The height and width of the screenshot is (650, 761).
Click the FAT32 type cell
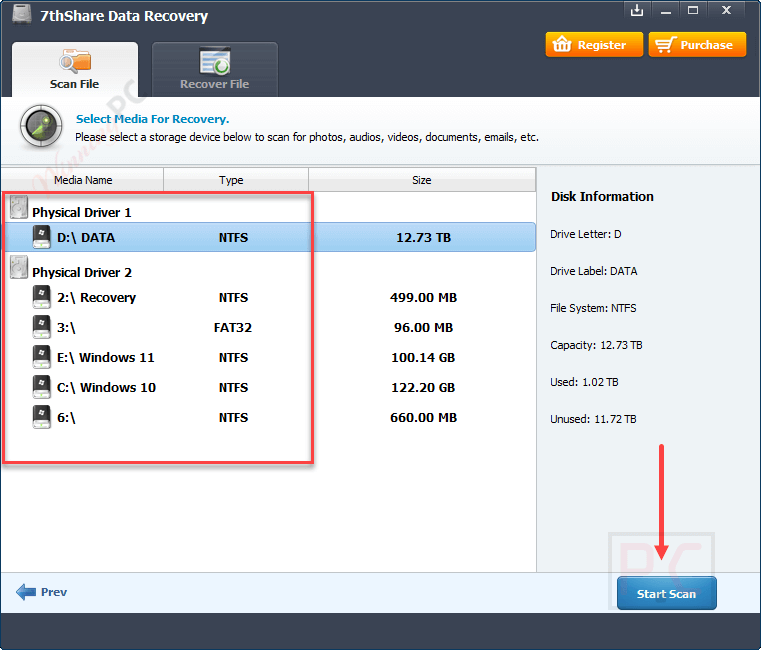coord(233,328)
